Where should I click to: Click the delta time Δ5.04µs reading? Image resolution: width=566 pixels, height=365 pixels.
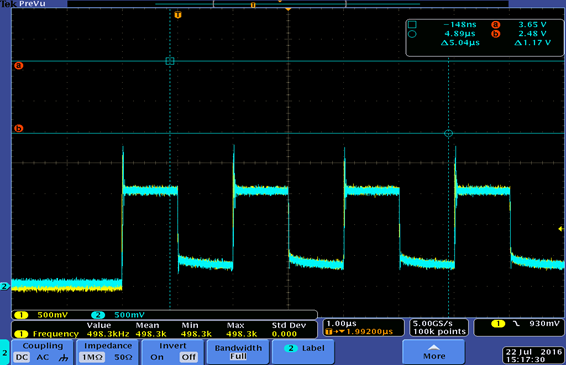coord(460,43)
